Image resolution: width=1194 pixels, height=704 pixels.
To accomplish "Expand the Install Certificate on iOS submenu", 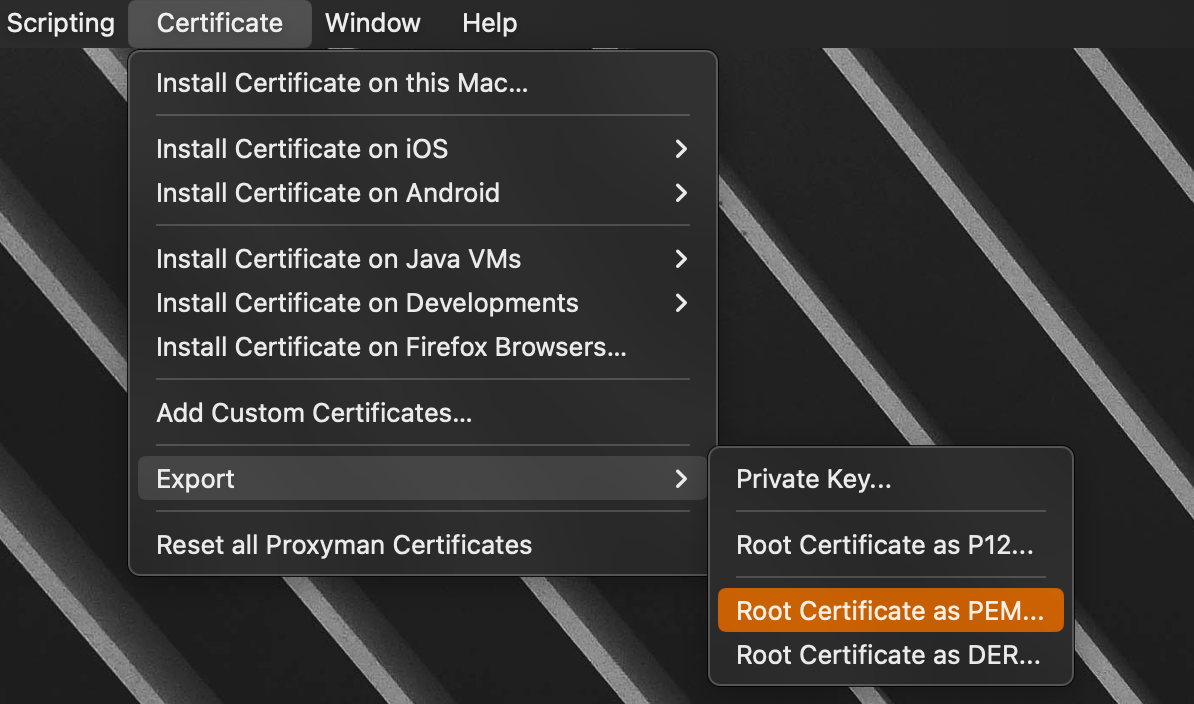I will [301, 149].
